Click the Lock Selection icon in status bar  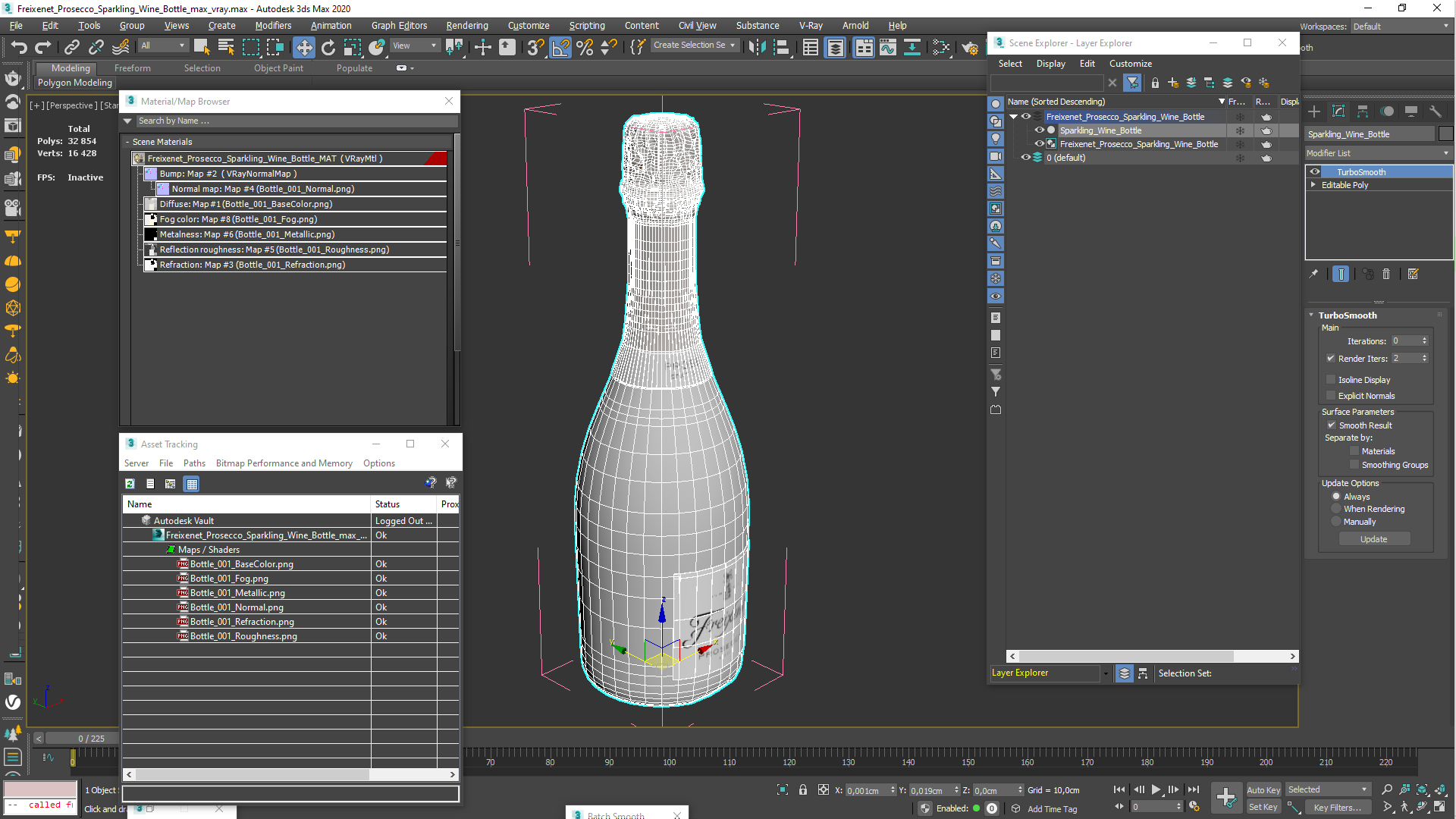[803, 790]
